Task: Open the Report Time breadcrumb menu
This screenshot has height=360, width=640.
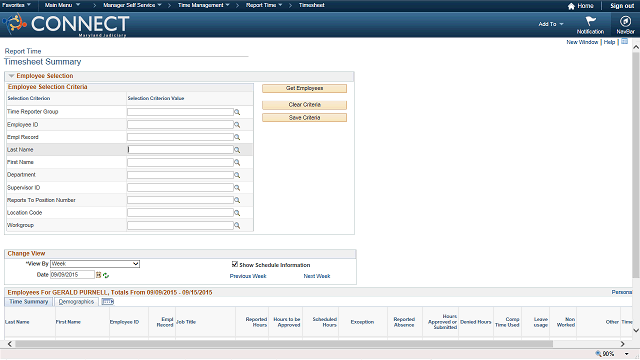Action: (x=264, y=5)
